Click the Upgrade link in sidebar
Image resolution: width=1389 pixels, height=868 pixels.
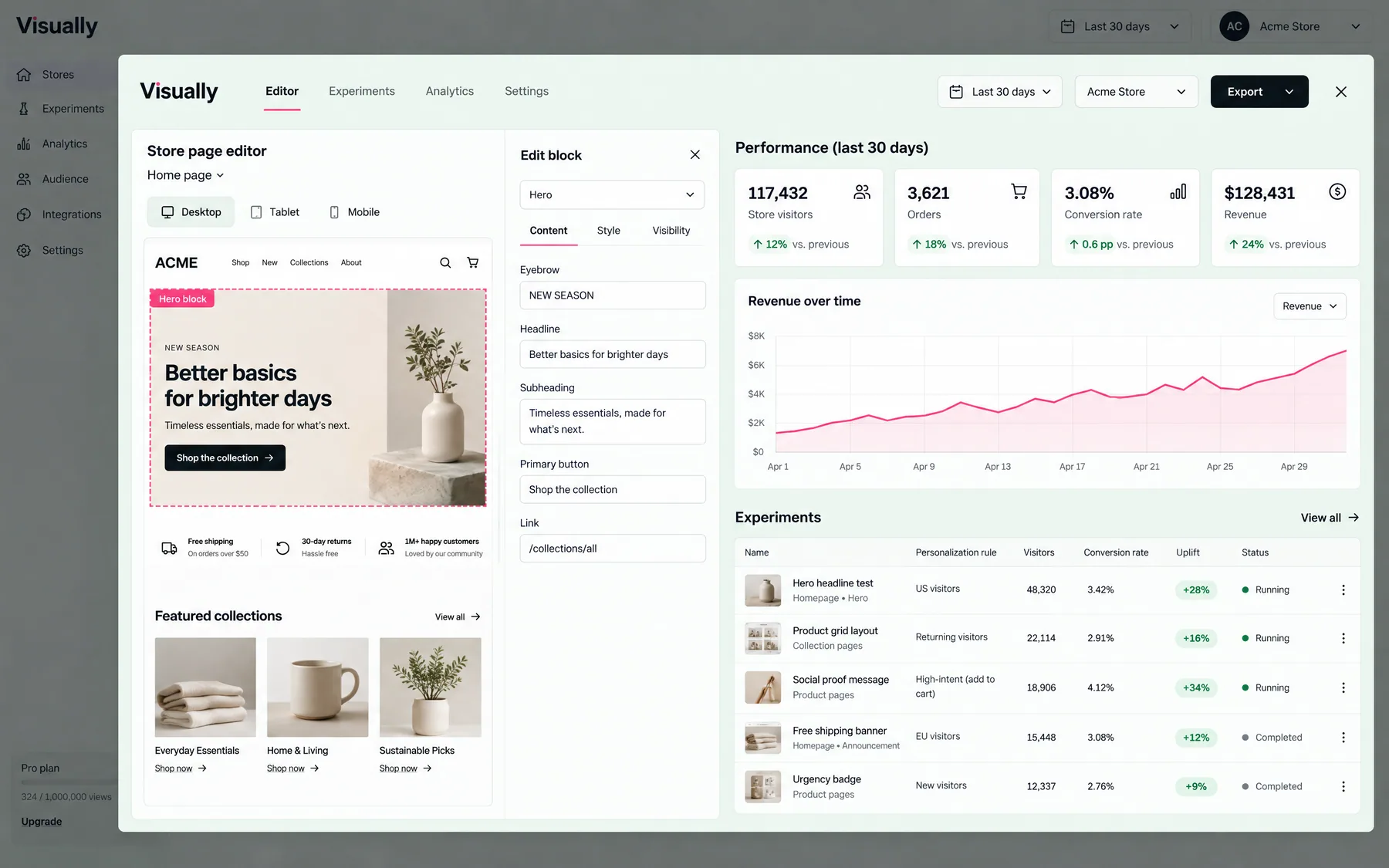point(42,822)
